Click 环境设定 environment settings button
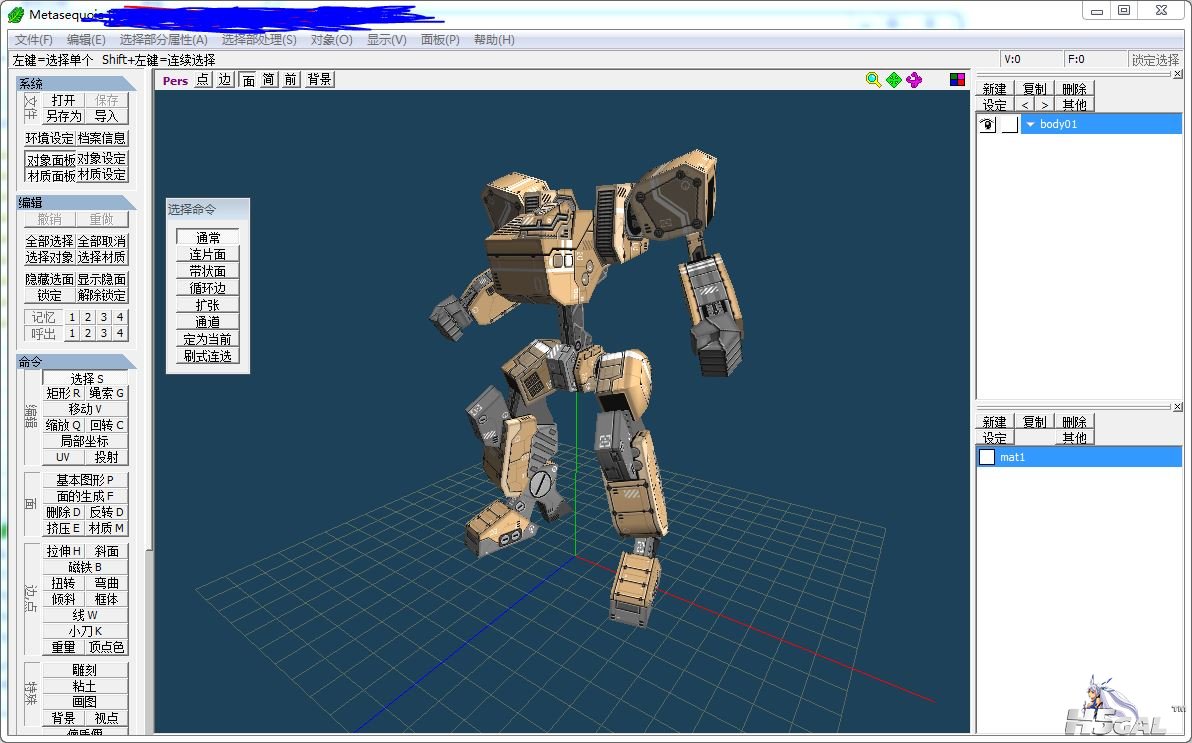The image size is (1192, 743). pos(49,138)
